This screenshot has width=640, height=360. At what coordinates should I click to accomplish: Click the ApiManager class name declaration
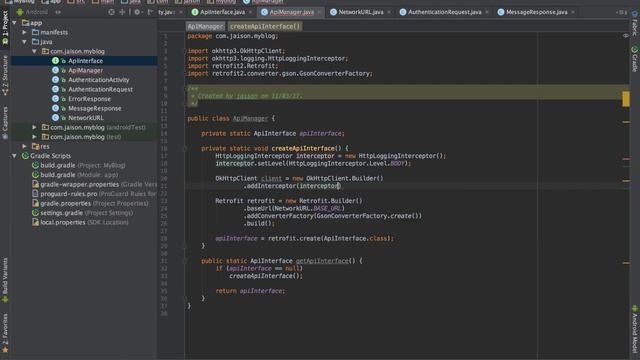(x=250, y=118)
